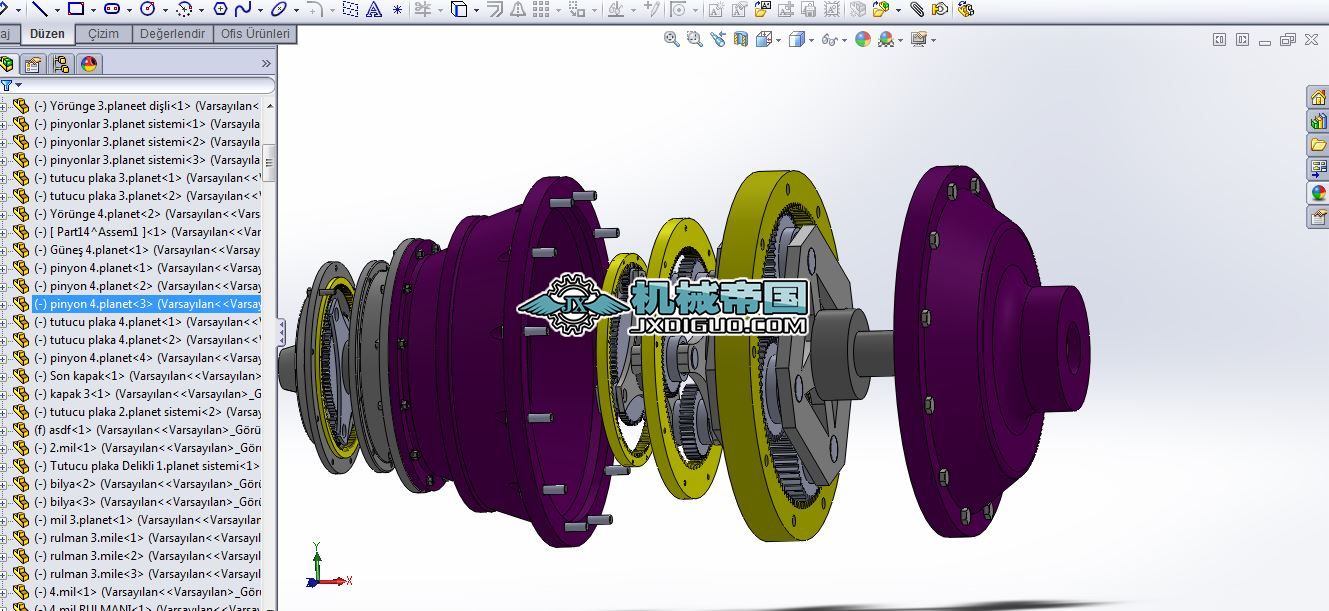The width and height of the screenshot is (1329, 611).
Task: Expand the Son kapak<1> component node
Action: (3, 376)
